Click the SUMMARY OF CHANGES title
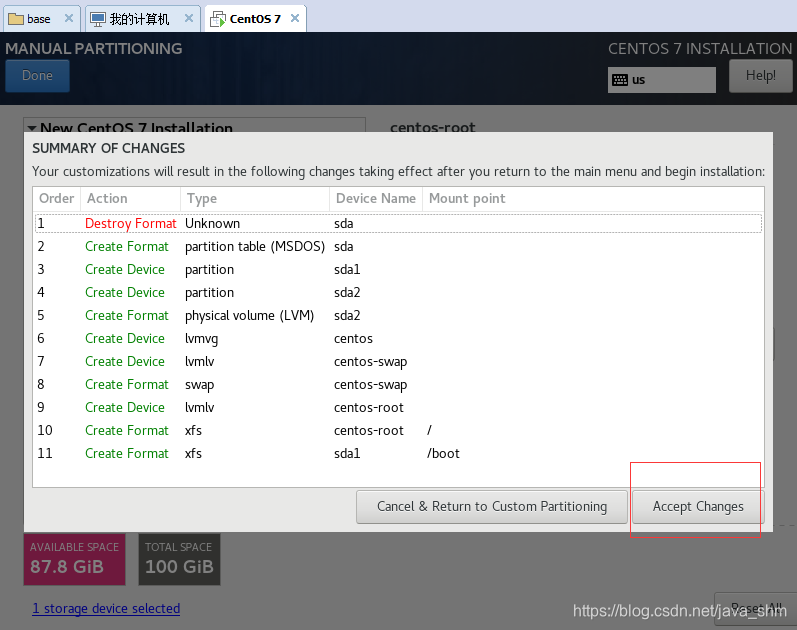Image resolution: width=797 pixels, height=630 pixels. point(108,148)
